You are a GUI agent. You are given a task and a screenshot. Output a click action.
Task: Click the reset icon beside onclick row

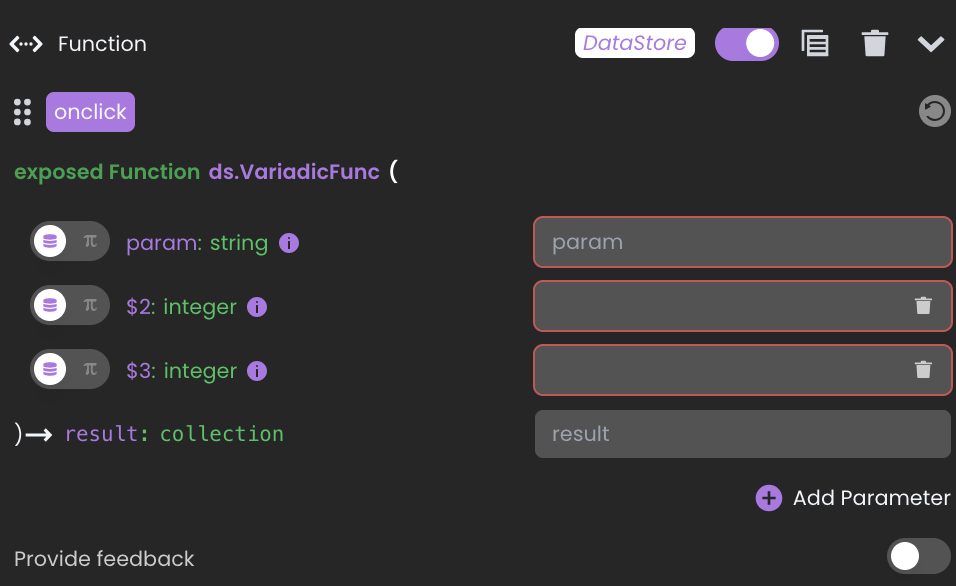tap(934, 111)
